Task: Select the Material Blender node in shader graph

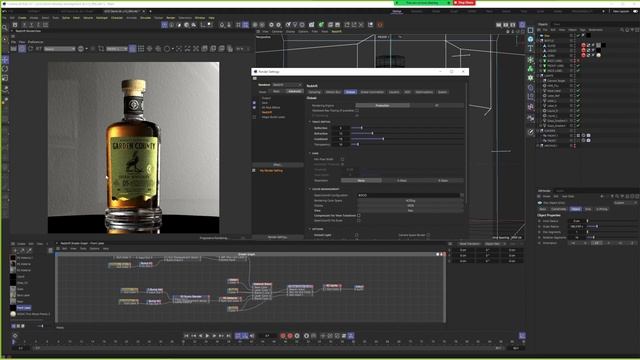Action: (262, 291)
